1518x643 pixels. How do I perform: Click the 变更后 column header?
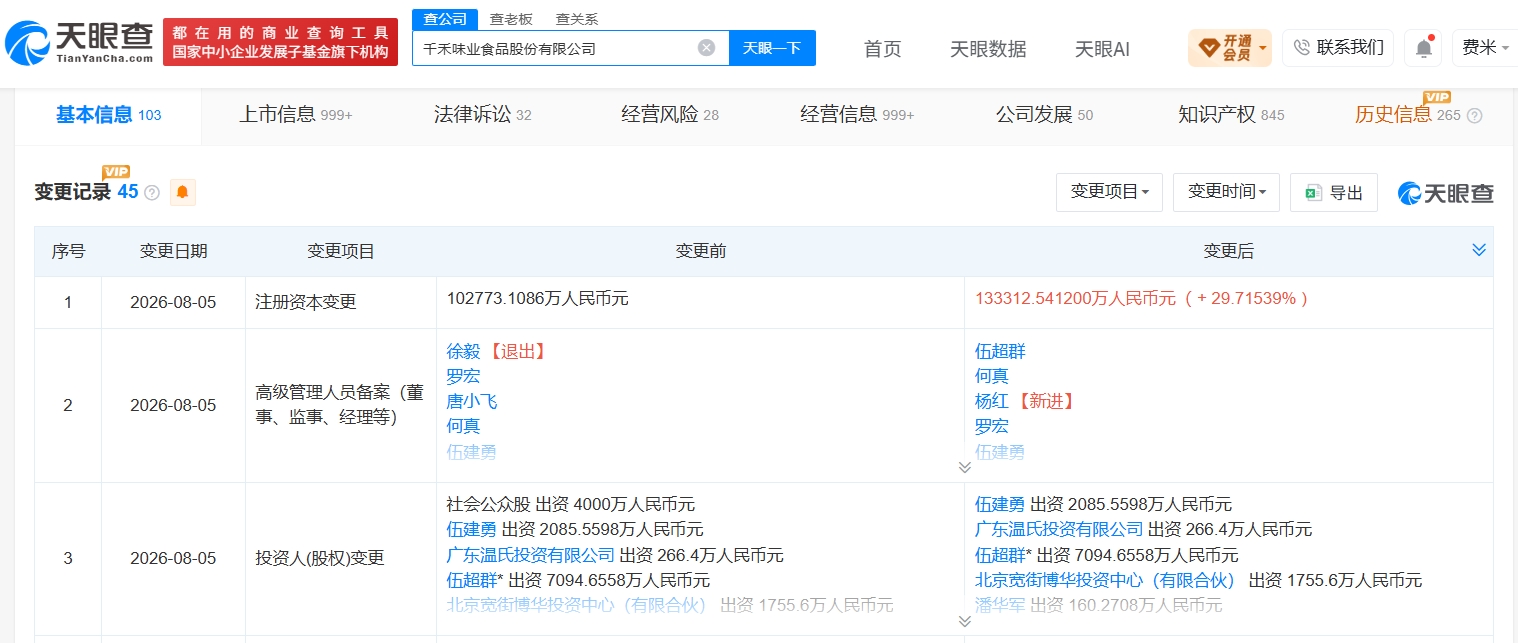pos(1228,251)
